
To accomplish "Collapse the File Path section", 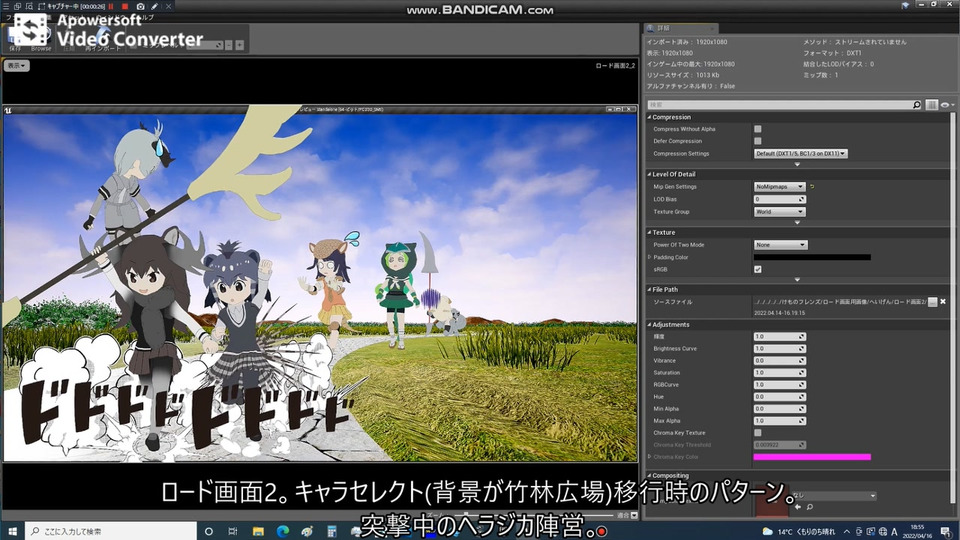I will coord(650,290).
